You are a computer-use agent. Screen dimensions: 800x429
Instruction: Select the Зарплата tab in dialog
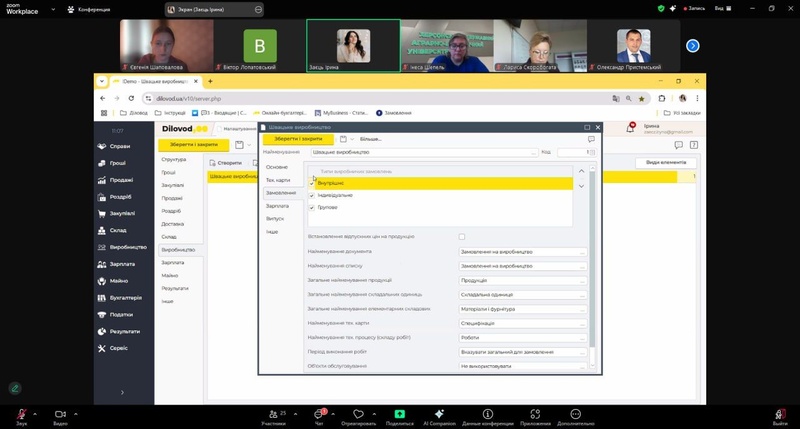tap(277, 205)
